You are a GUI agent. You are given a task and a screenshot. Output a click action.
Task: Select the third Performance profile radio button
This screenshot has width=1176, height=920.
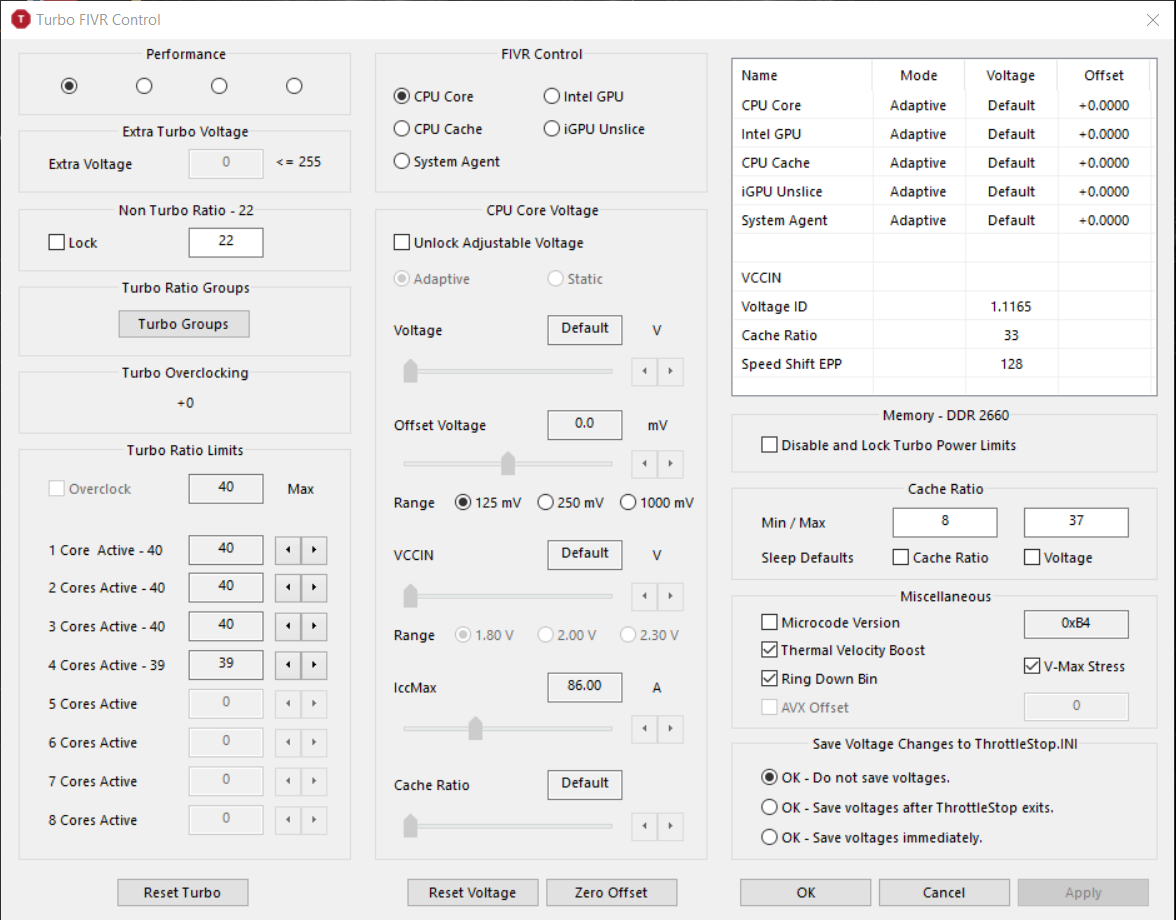219,86
